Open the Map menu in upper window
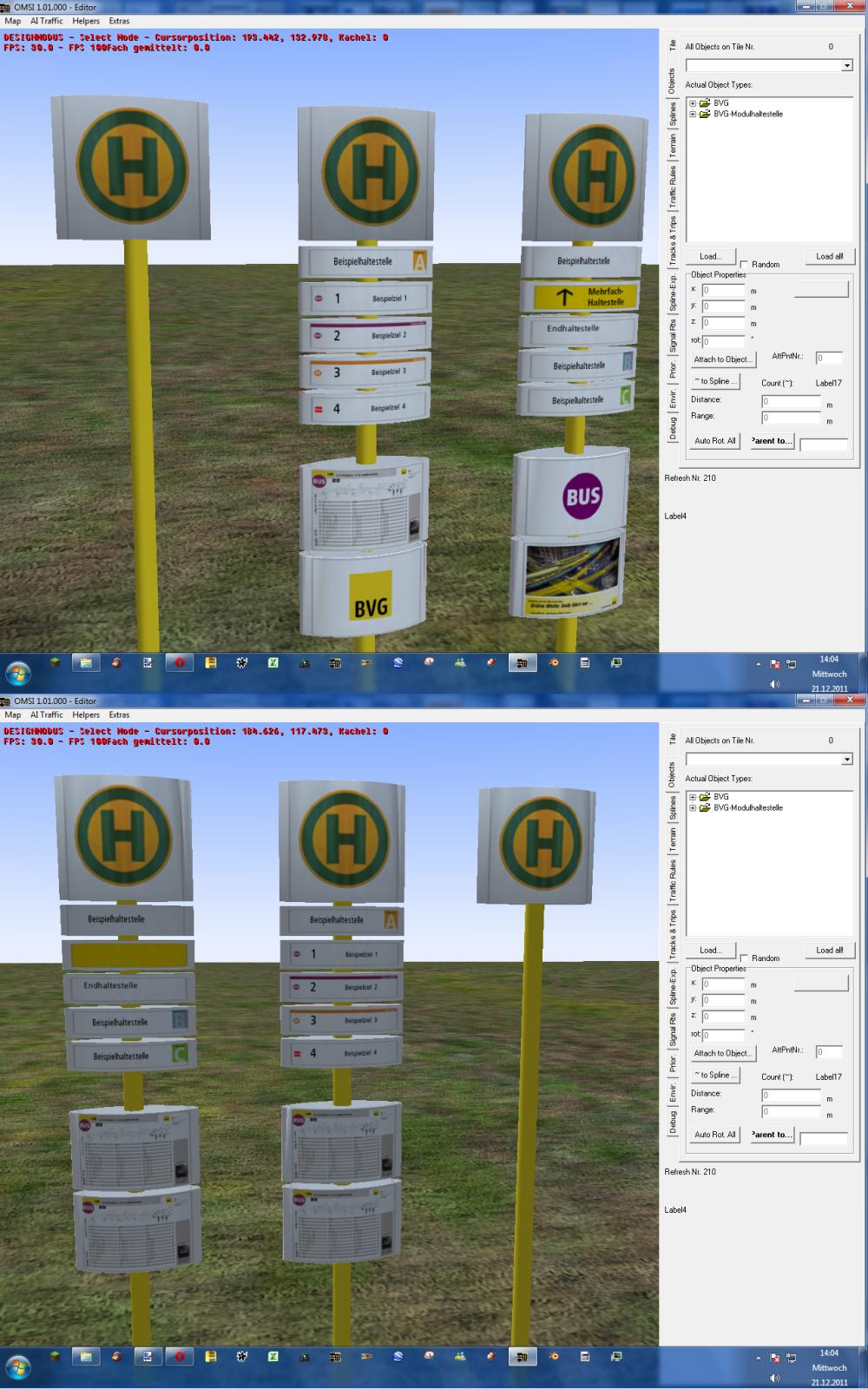Screen dimensions: 868x1389 click(x=13, y=21)
